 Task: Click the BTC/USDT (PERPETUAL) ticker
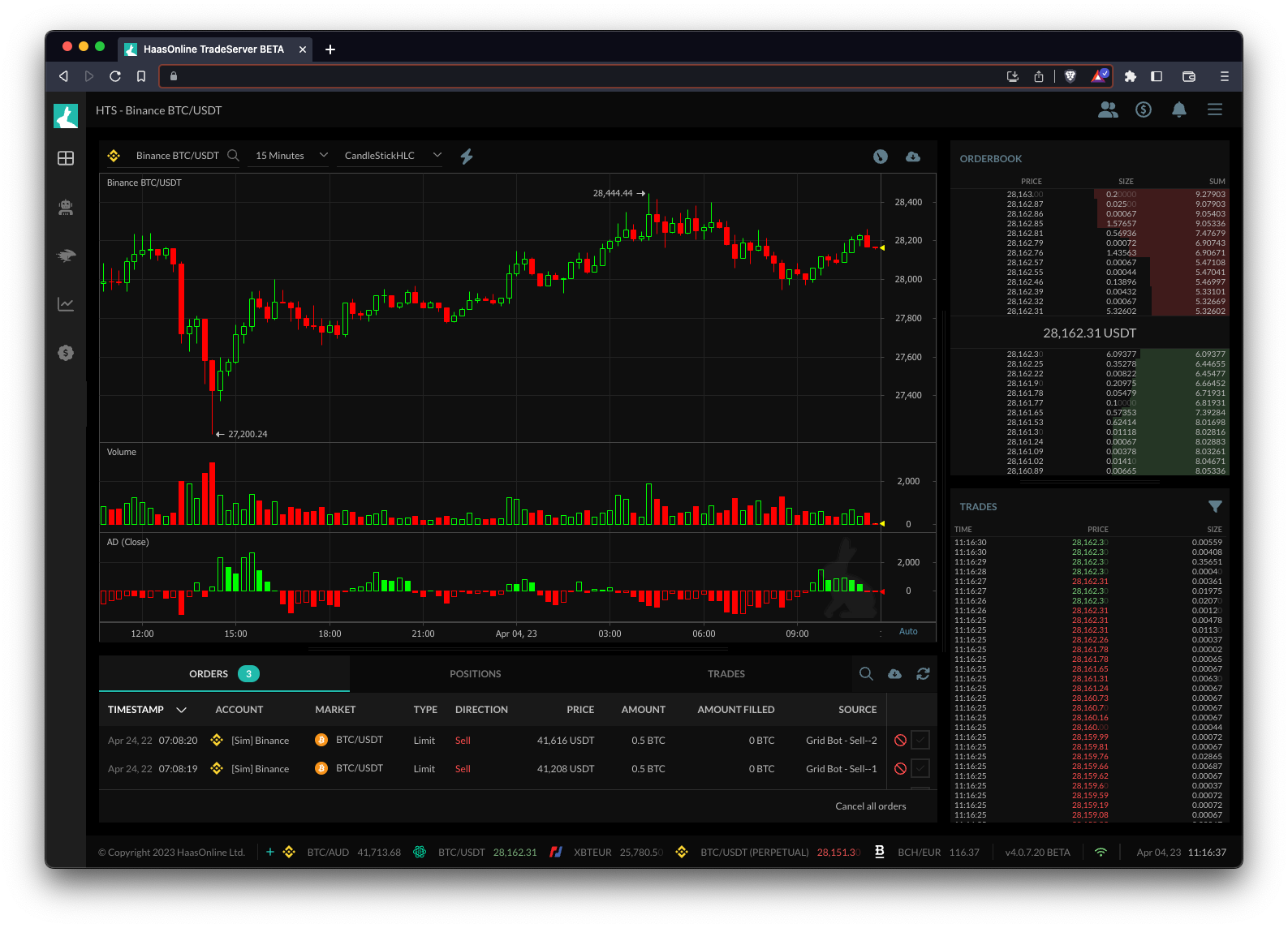[x=768, y=853]
